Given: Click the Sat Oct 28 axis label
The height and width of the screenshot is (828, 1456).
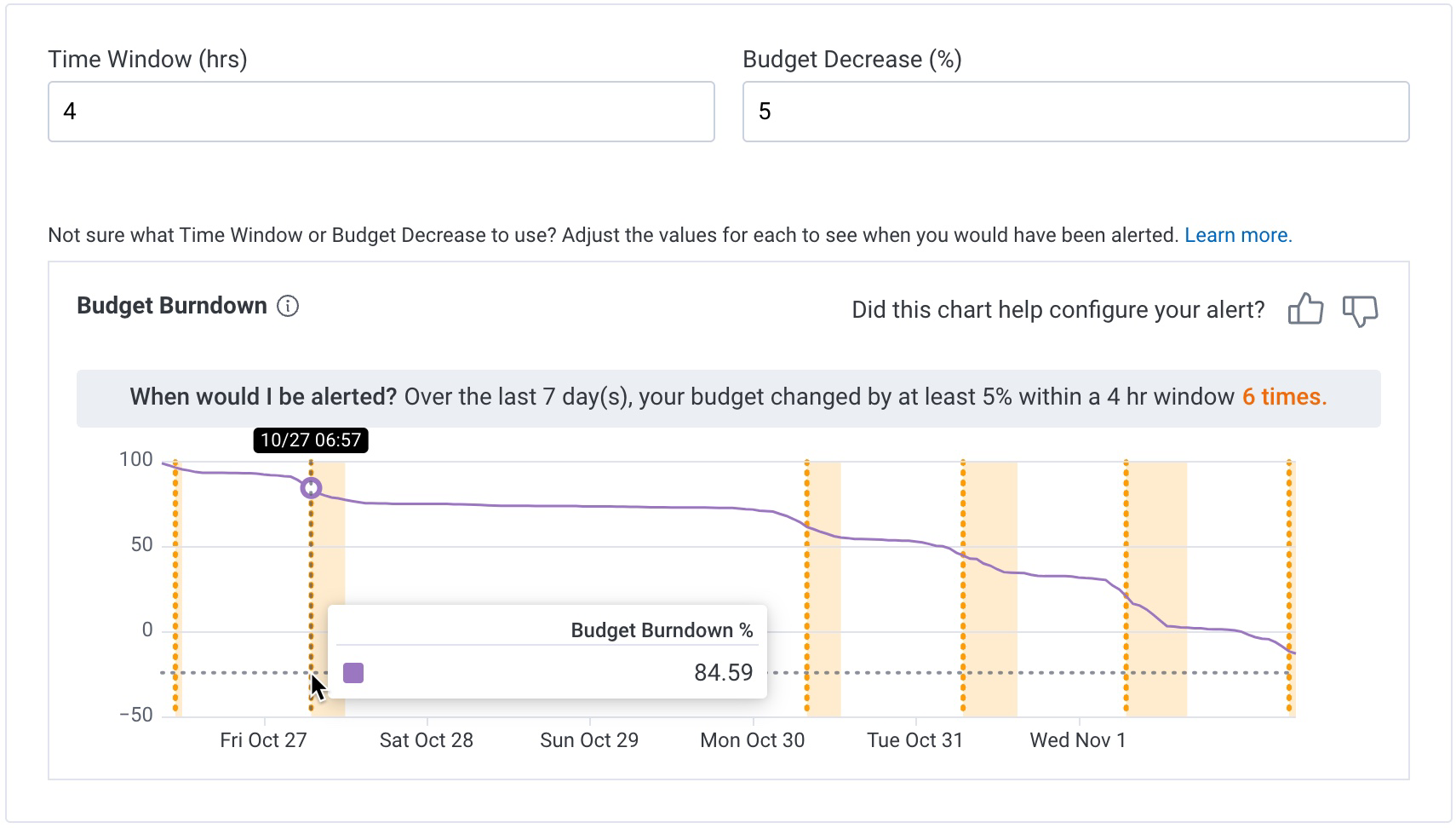Looking at the screenshot, I should point(427,740).
